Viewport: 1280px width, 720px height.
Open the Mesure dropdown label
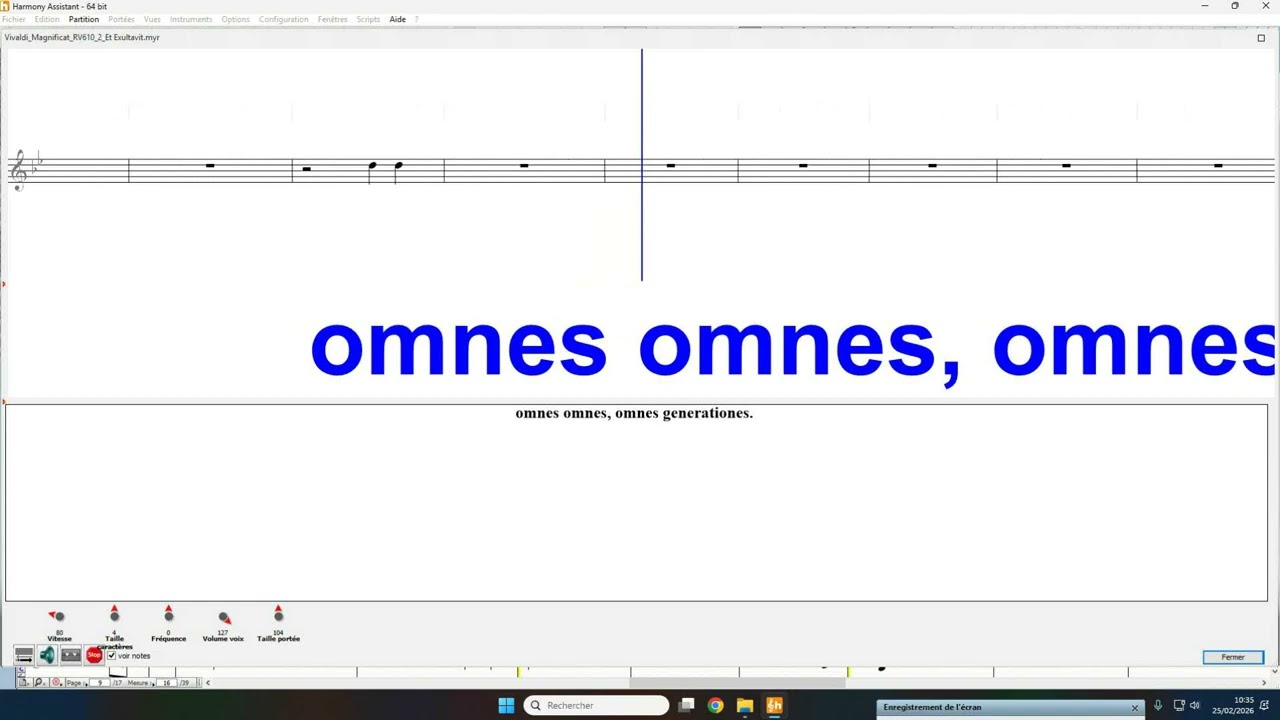pos(139,683)
